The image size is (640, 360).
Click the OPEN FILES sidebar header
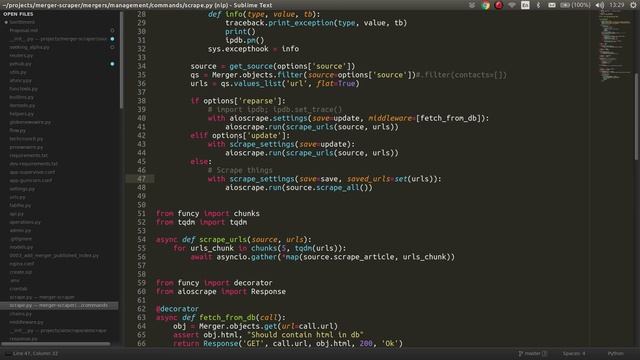pos(18,14)
